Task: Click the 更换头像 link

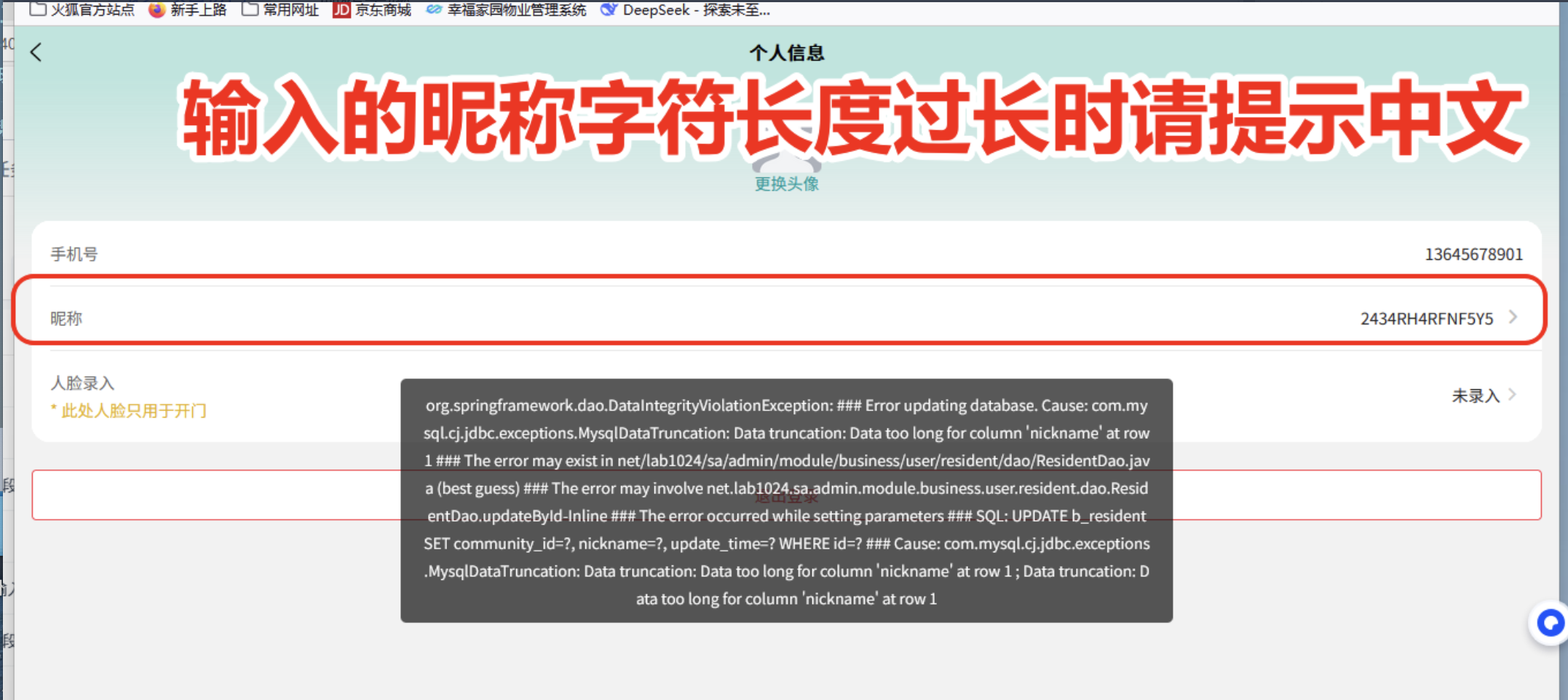Action: (x=787, y=183)
